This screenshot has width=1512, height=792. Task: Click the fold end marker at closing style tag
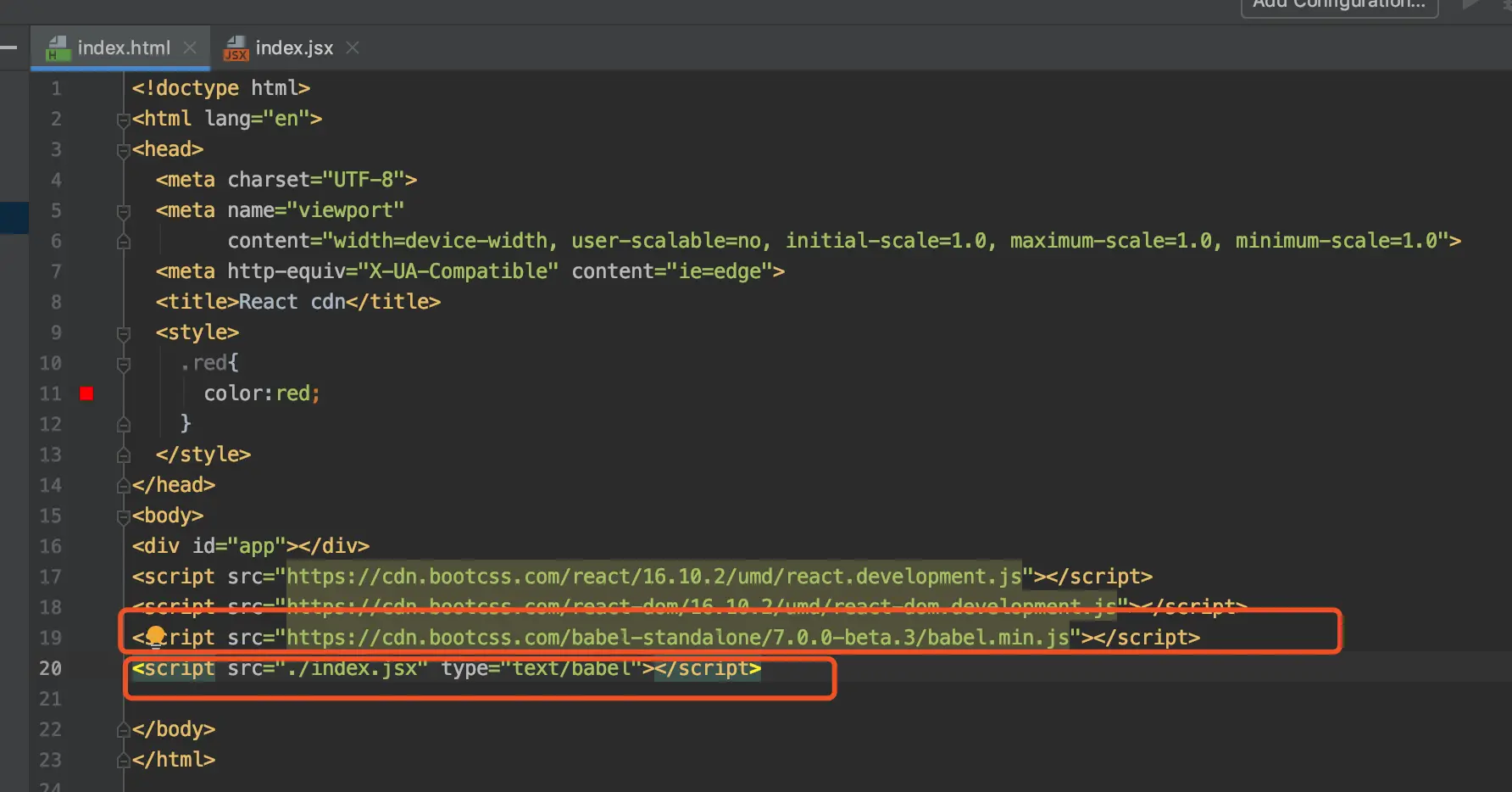tap(124, 455)
